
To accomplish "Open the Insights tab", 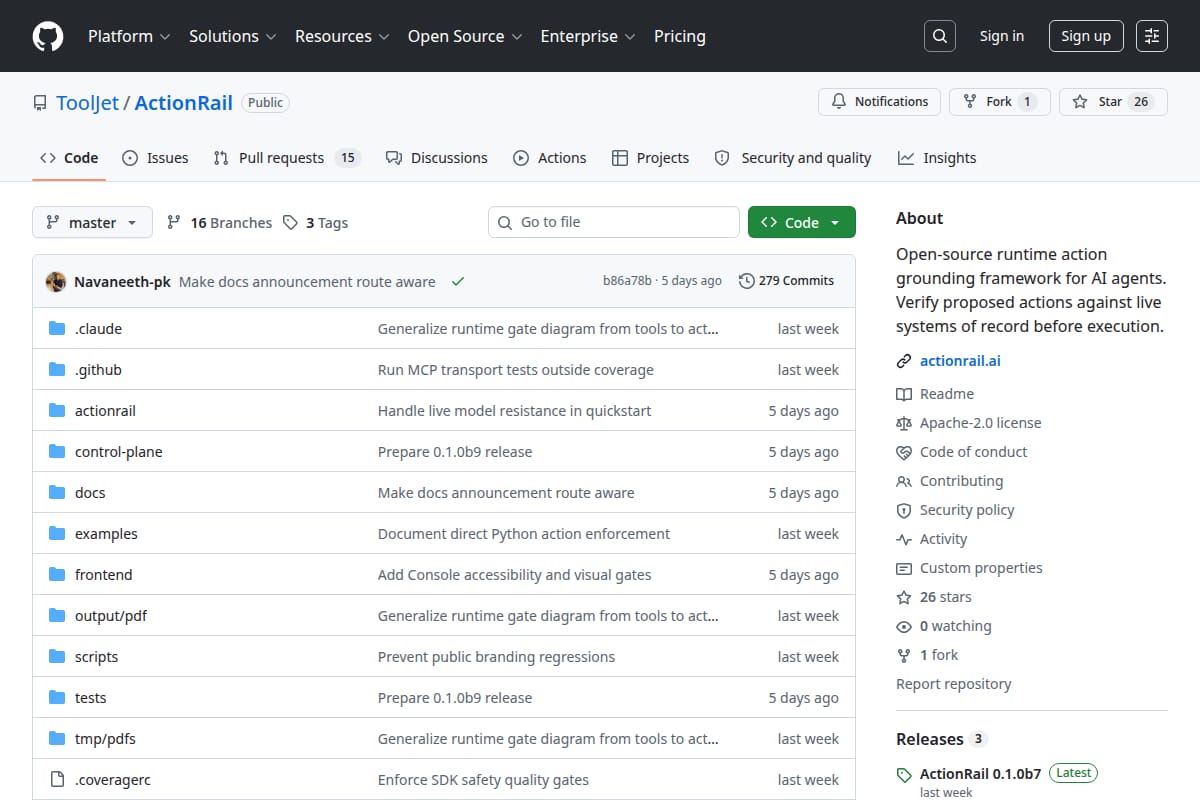I will [x=937, y=158].
